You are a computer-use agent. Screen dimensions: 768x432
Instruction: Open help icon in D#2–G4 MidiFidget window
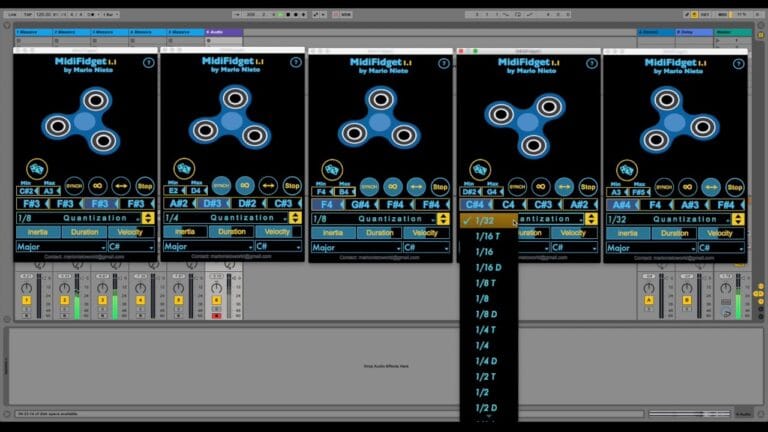click(592, 63)
